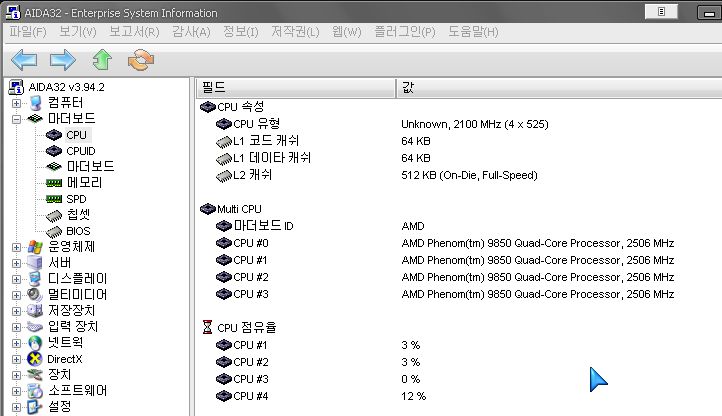Viewport: 722px width, 416px height.
Task: Click the 저장장치 storage drive icon
Action: (35, 311)
